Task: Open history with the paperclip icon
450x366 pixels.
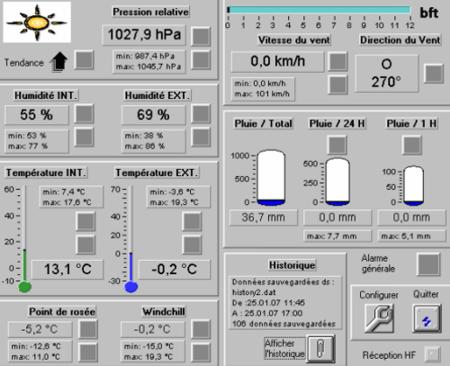Action: [x=320, y=349]
